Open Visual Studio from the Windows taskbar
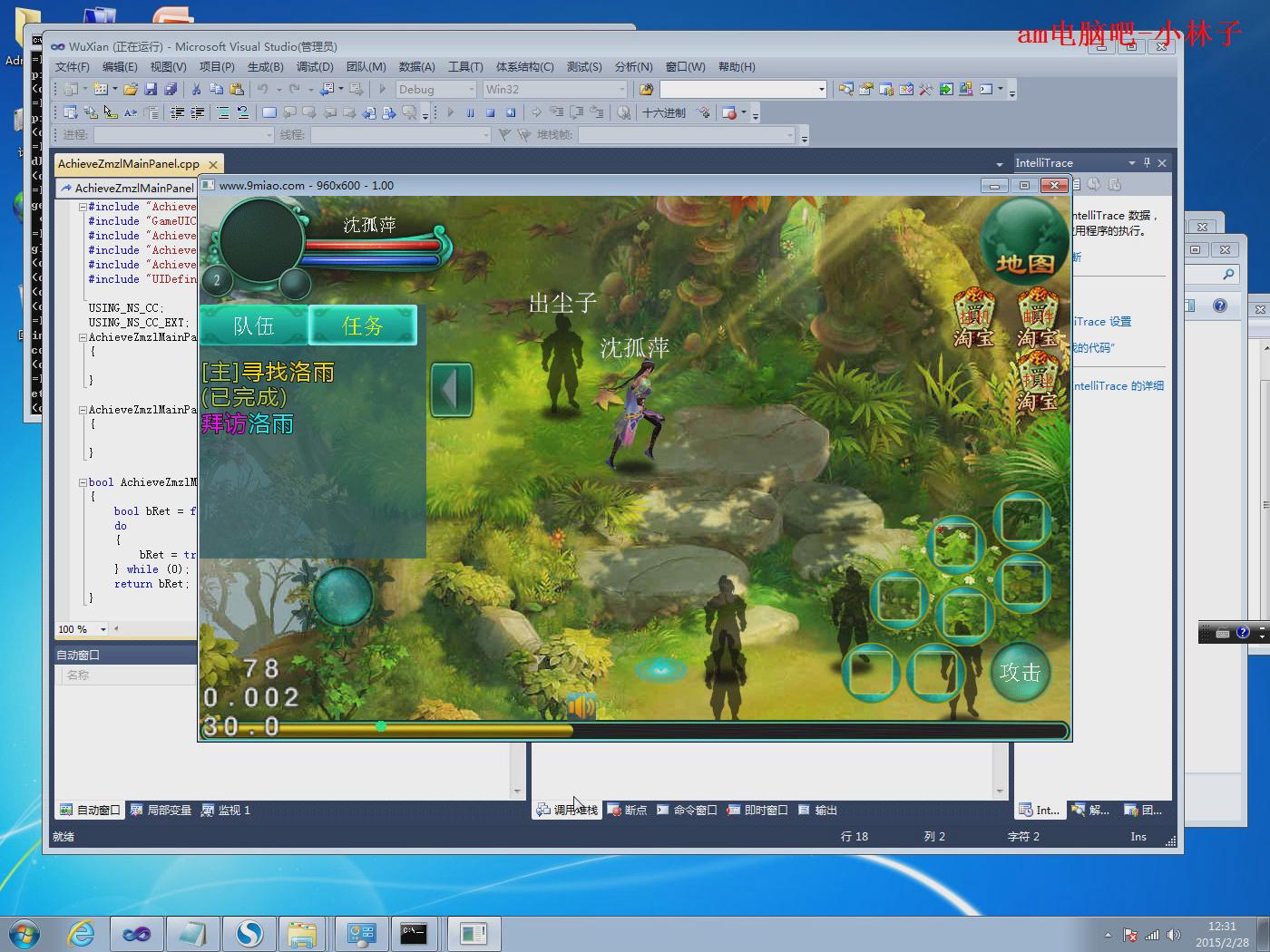1270x952 pixels. click(x=137, y=933)
